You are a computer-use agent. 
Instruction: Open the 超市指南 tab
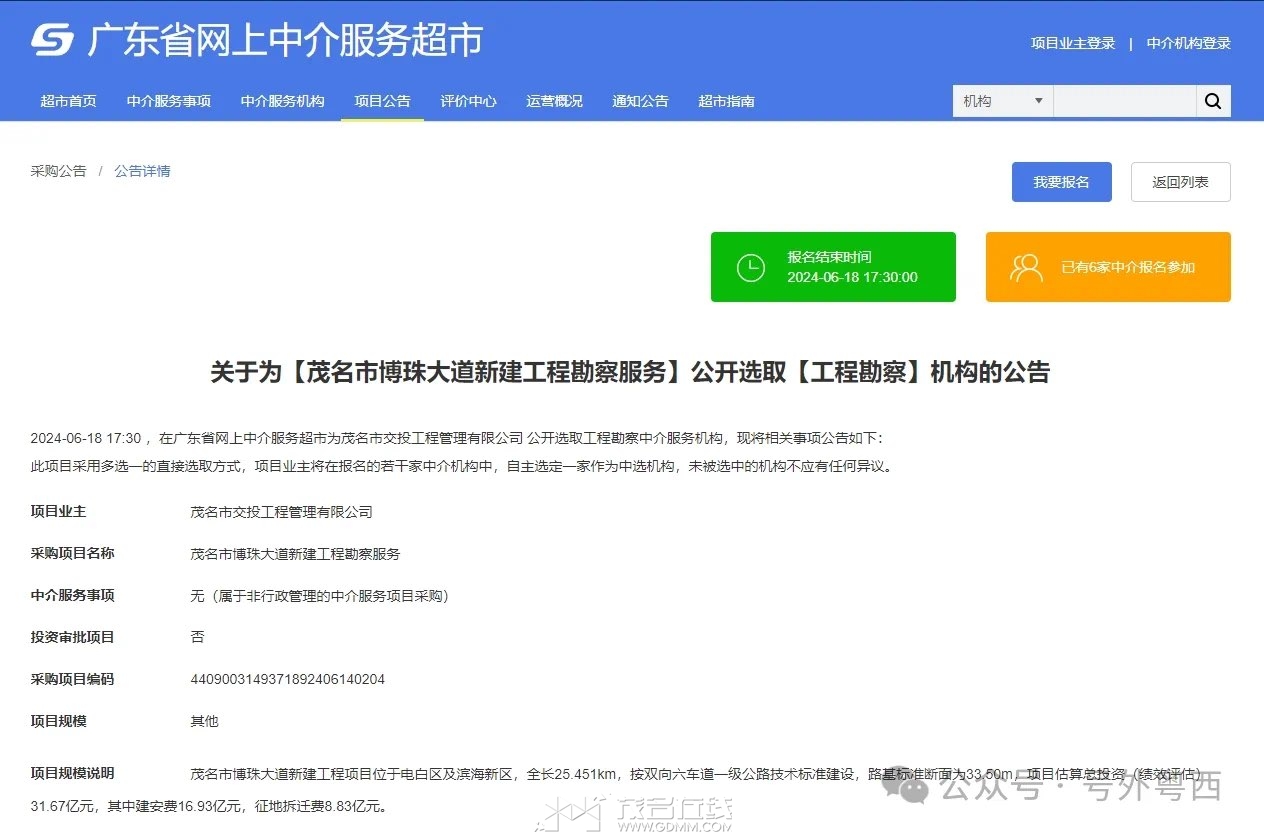[726, 101]
